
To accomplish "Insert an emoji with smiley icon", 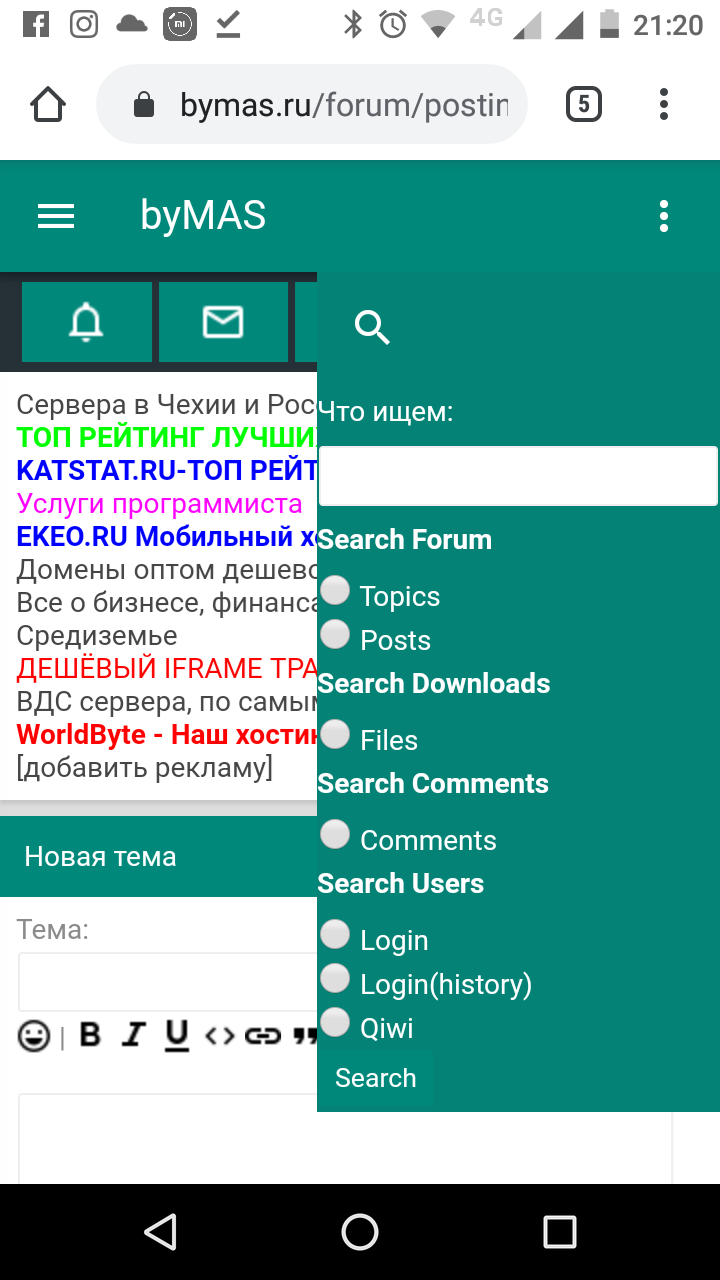I will click(34, 1036).
